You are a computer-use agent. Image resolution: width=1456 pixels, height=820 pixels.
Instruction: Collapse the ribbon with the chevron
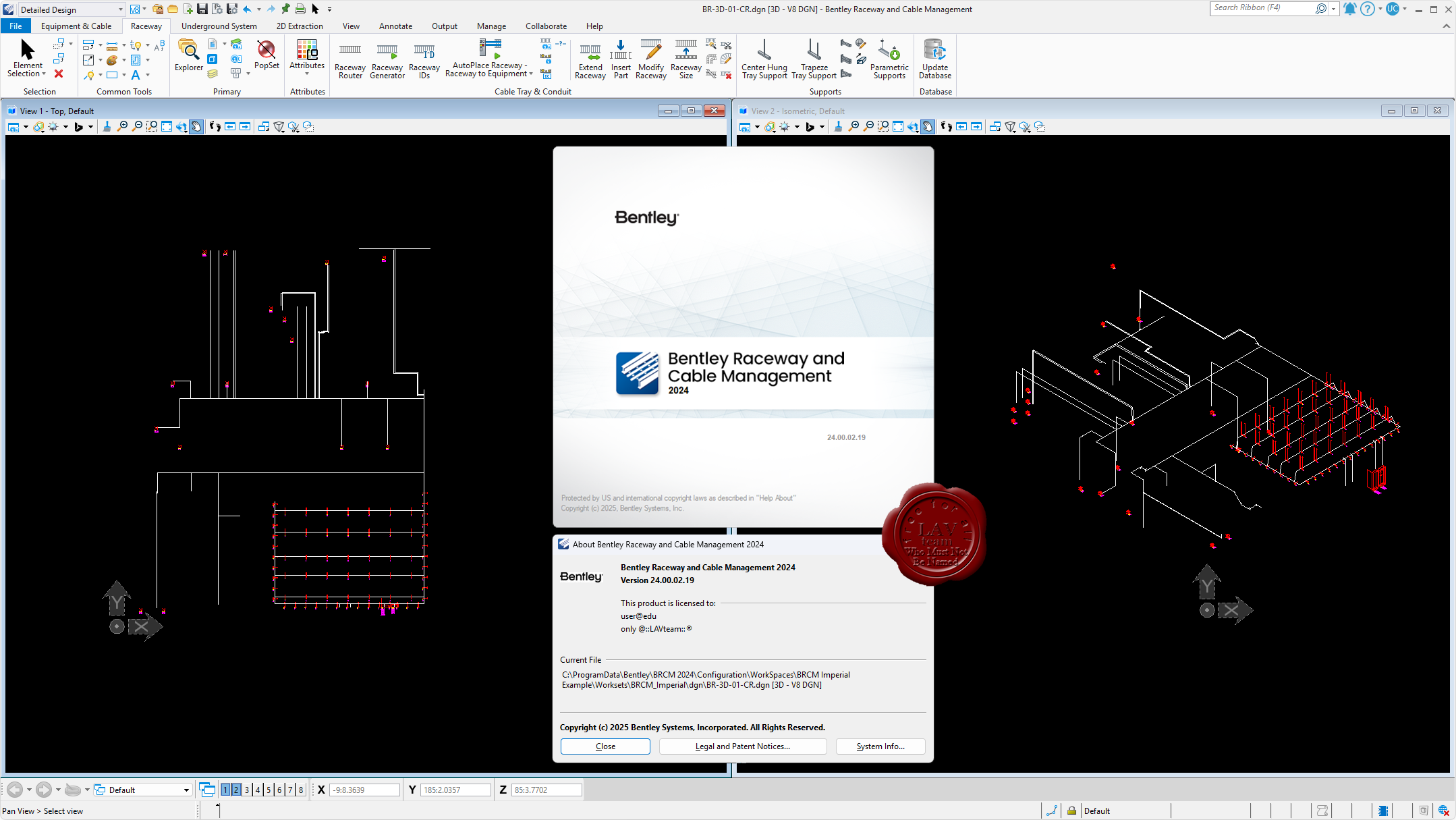1446,26
